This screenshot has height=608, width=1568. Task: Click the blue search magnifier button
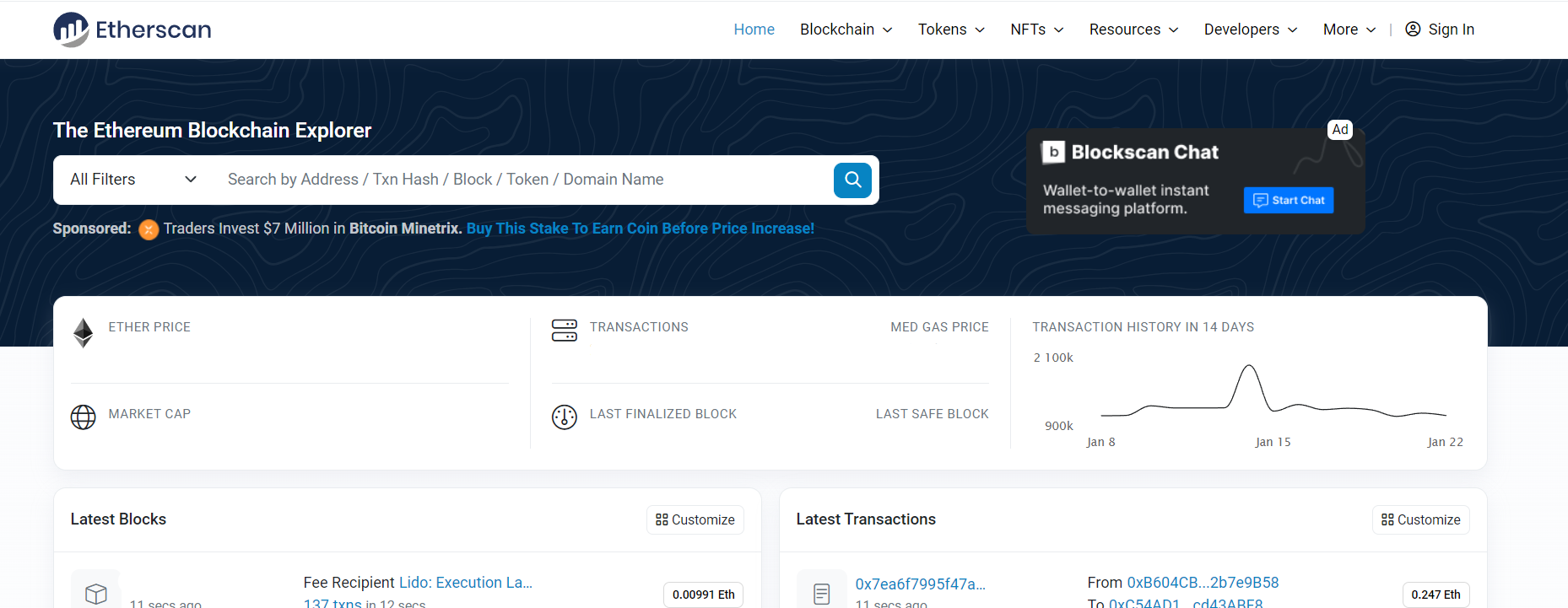click(852, 180)
